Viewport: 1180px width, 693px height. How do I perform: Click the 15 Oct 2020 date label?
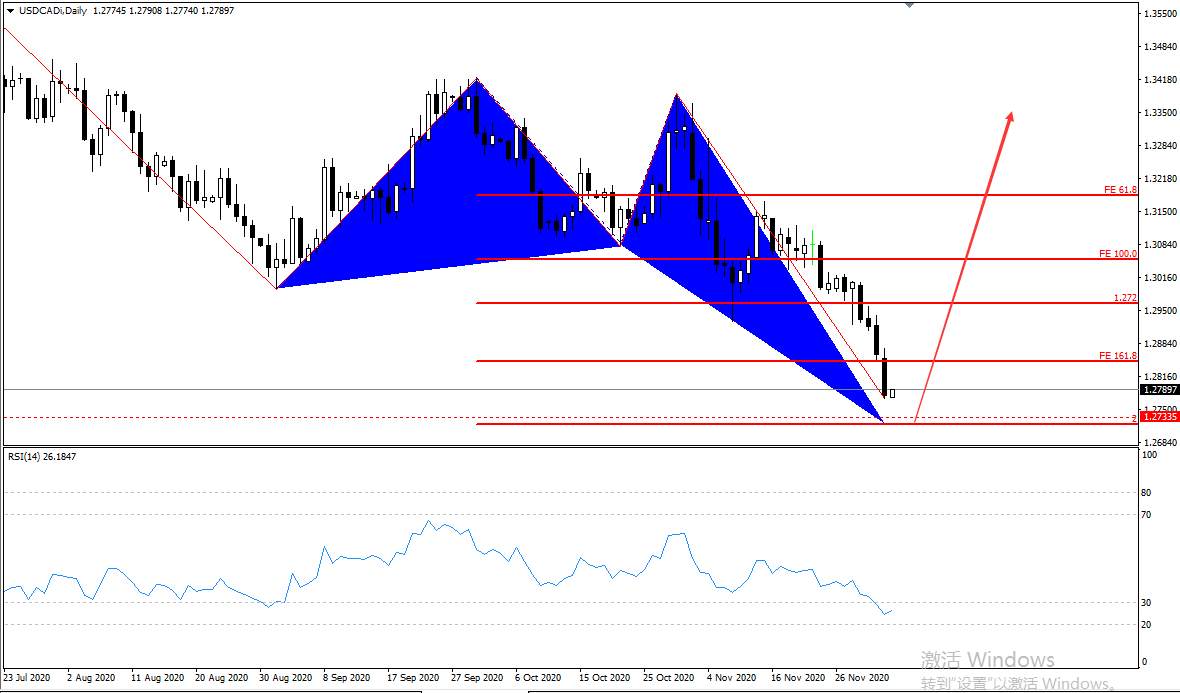click(x=605, y=678)
